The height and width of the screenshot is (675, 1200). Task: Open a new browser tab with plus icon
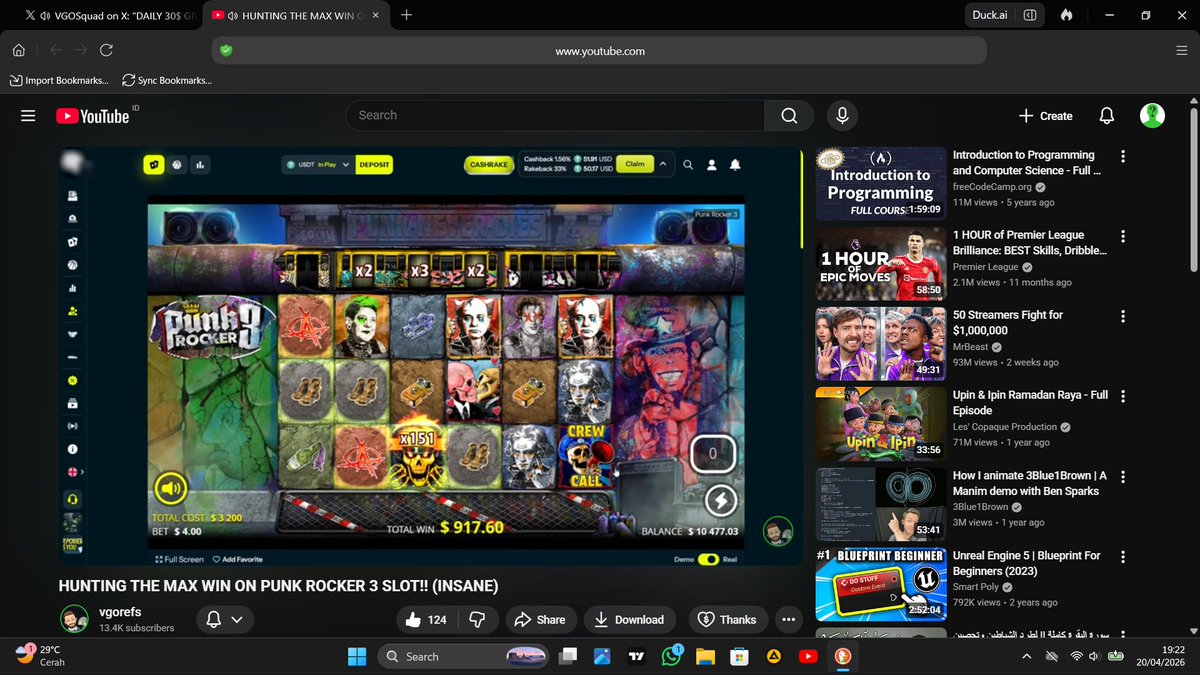coord(406,15)
